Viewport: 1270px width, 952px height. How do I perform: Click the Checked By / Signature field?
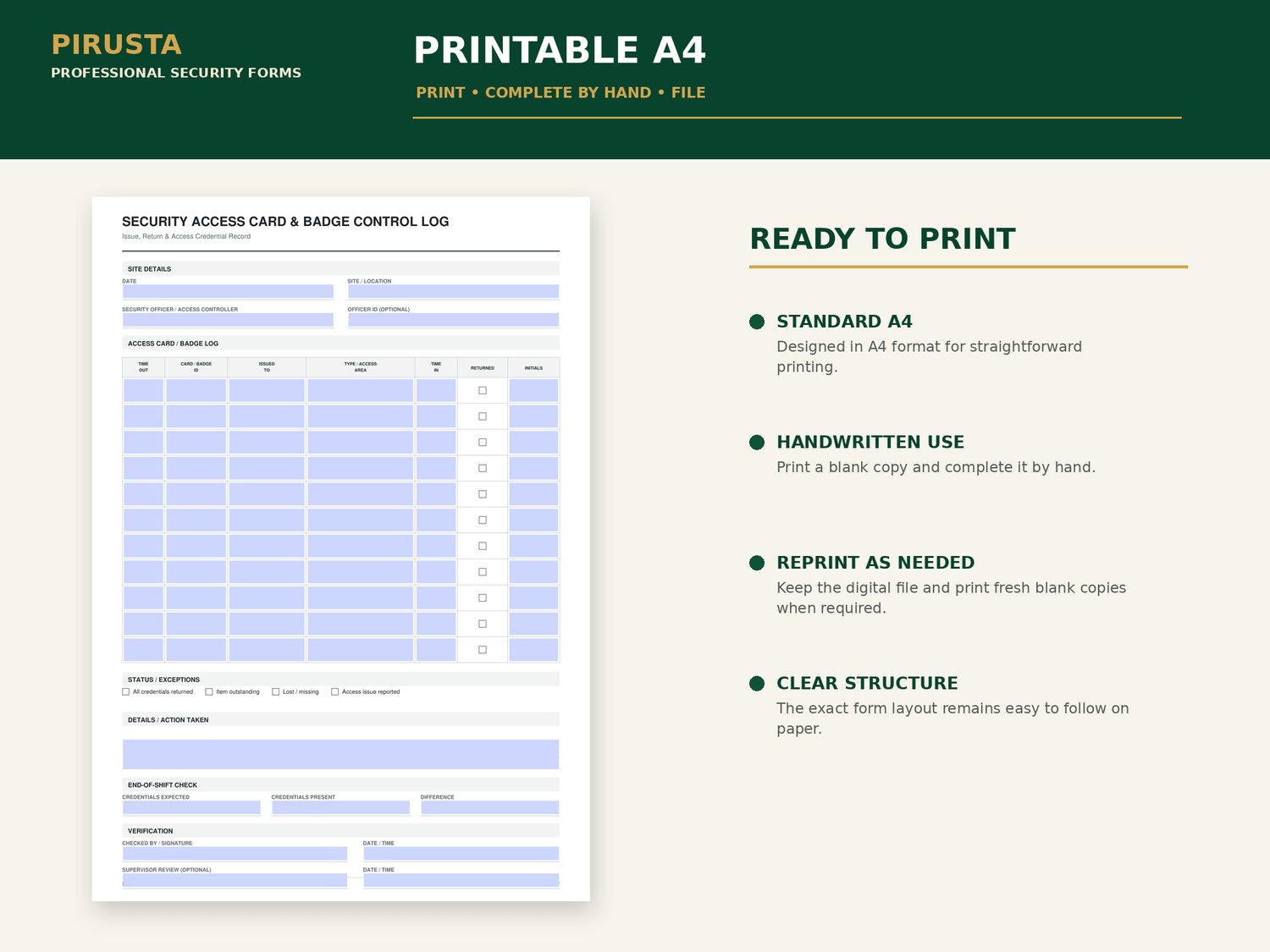pos(235,854)
